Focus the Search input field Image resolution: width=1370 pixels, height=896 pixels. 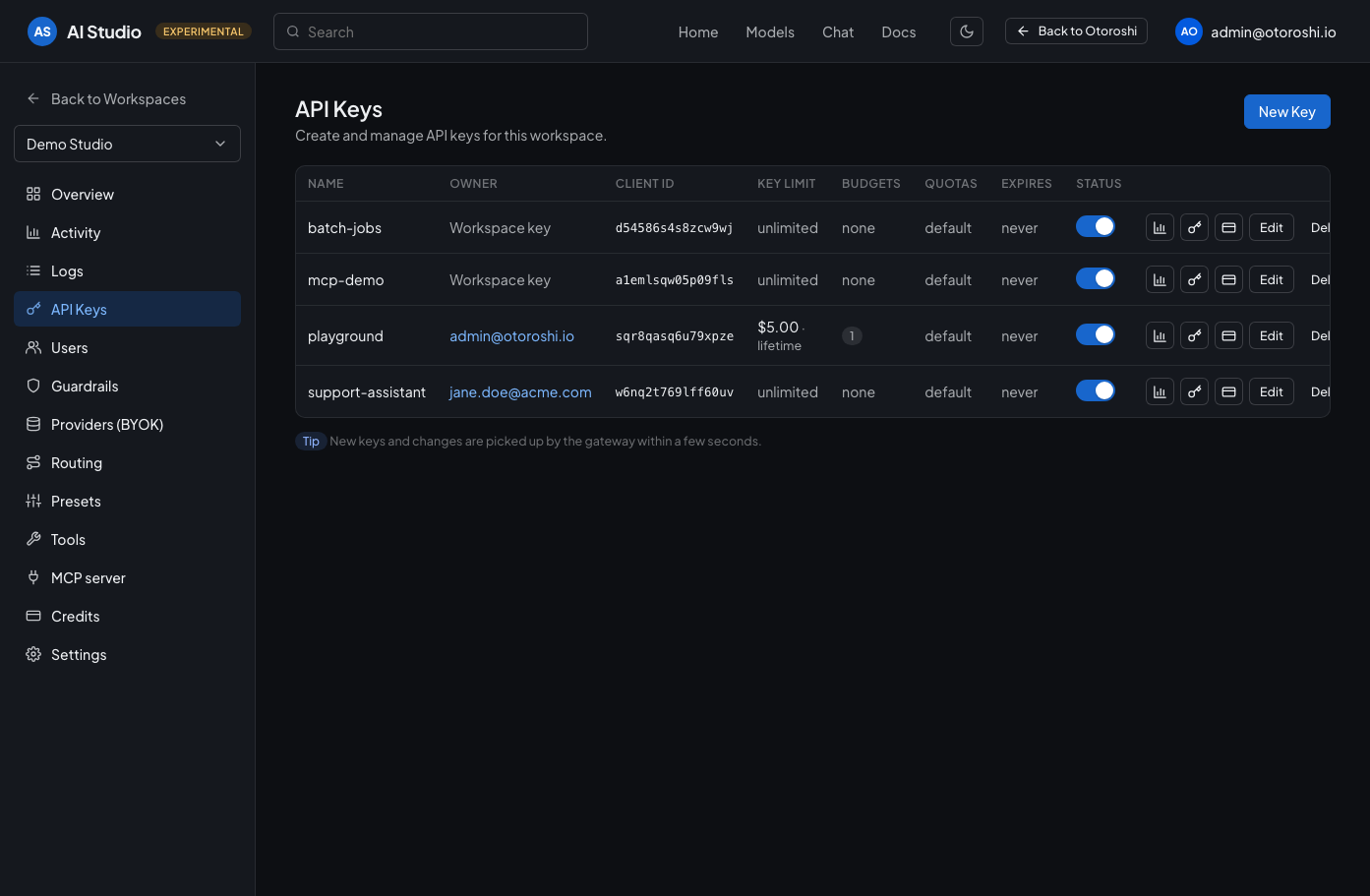(431, 31)
